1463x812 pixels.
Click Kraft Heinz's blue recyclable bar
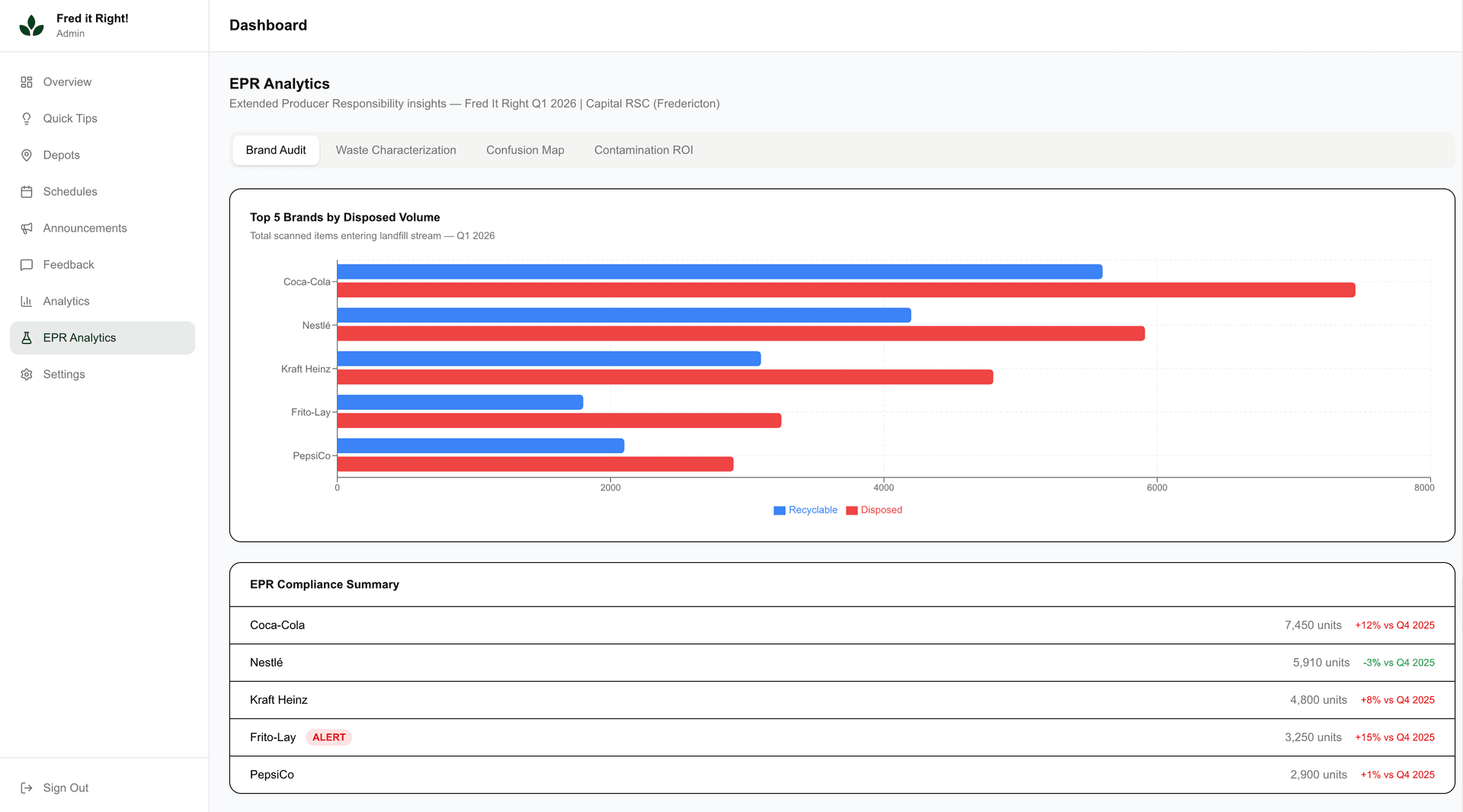549,359
